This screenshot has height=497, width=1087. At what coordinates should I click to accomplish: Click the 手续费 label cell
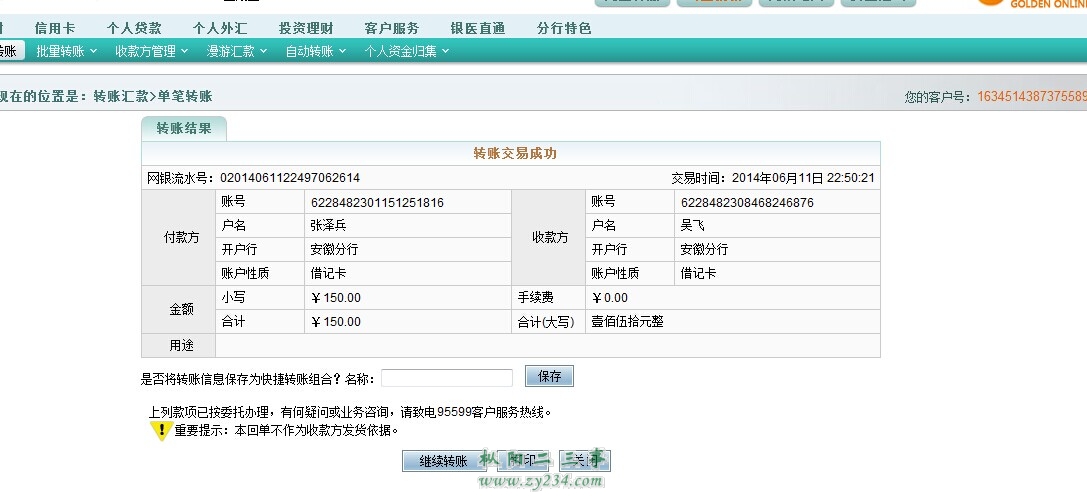pyautogui.click(x=548, y=297)
